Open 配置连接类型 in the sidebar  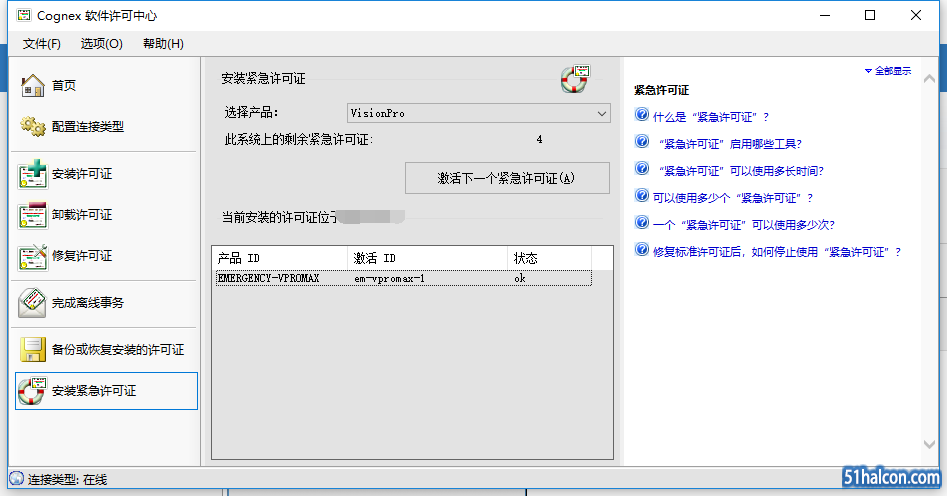[88, 126]
